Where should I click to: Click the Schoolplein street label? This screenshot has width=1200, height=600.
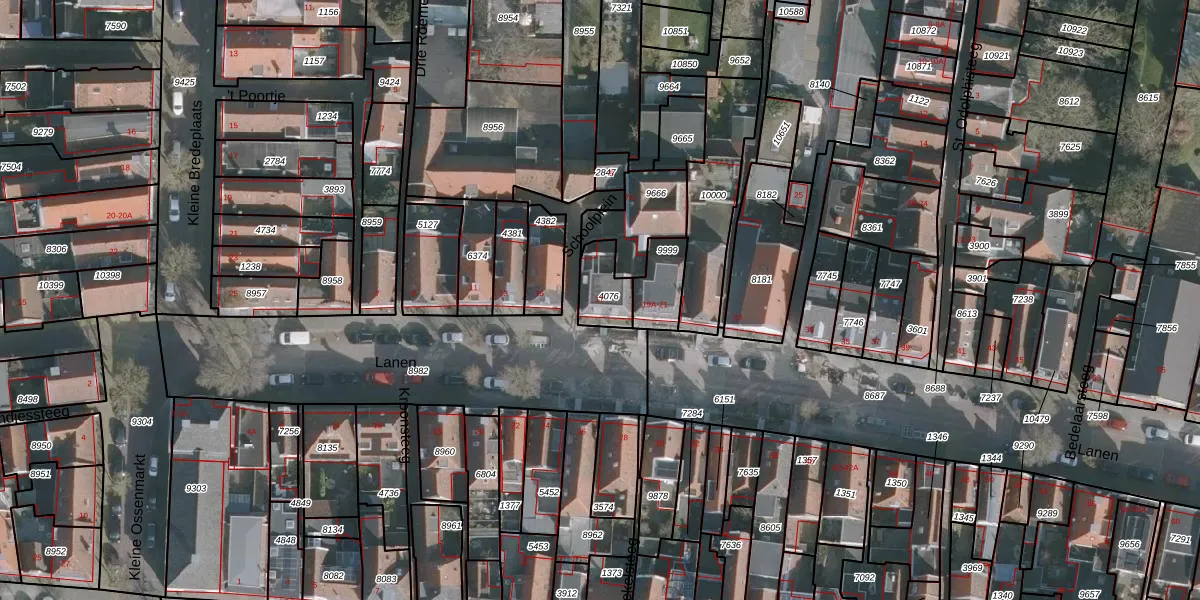(577, 226)
